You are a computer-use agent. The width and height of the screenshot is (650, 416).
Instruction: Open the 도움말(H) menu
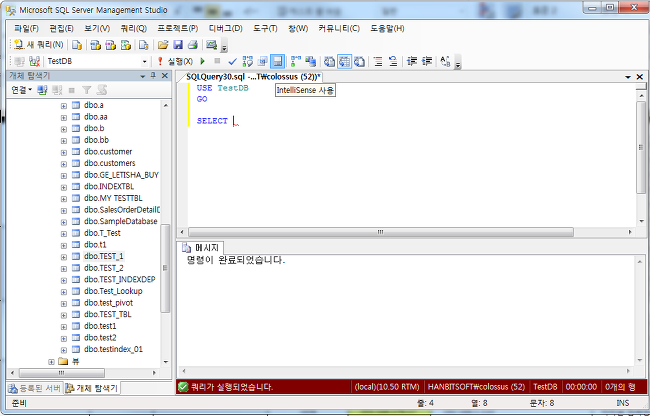tap(388, 29)
